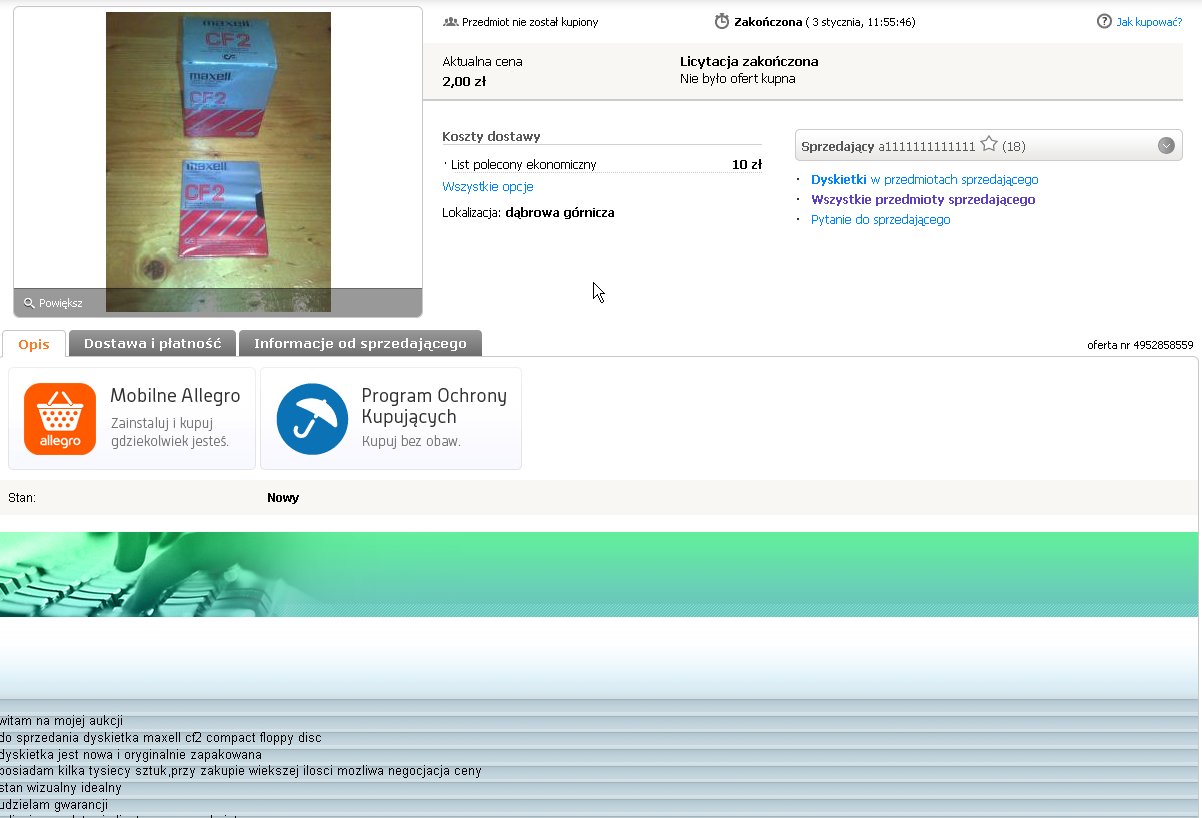This screenshot has height=818, width=1202.
Task: Open the Opis tab
Action: pyautogui.click(x=34, y=344)
